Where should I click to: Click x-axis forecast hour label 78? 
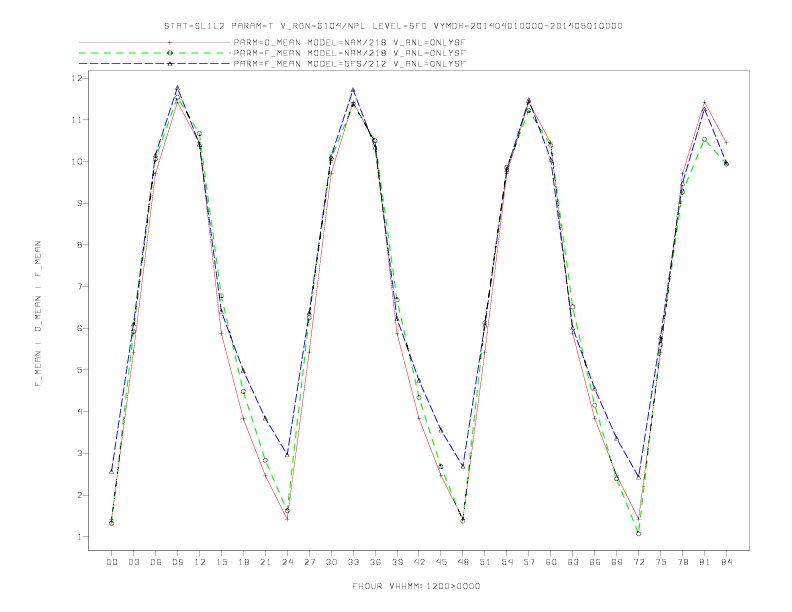[x=682, y=562]
